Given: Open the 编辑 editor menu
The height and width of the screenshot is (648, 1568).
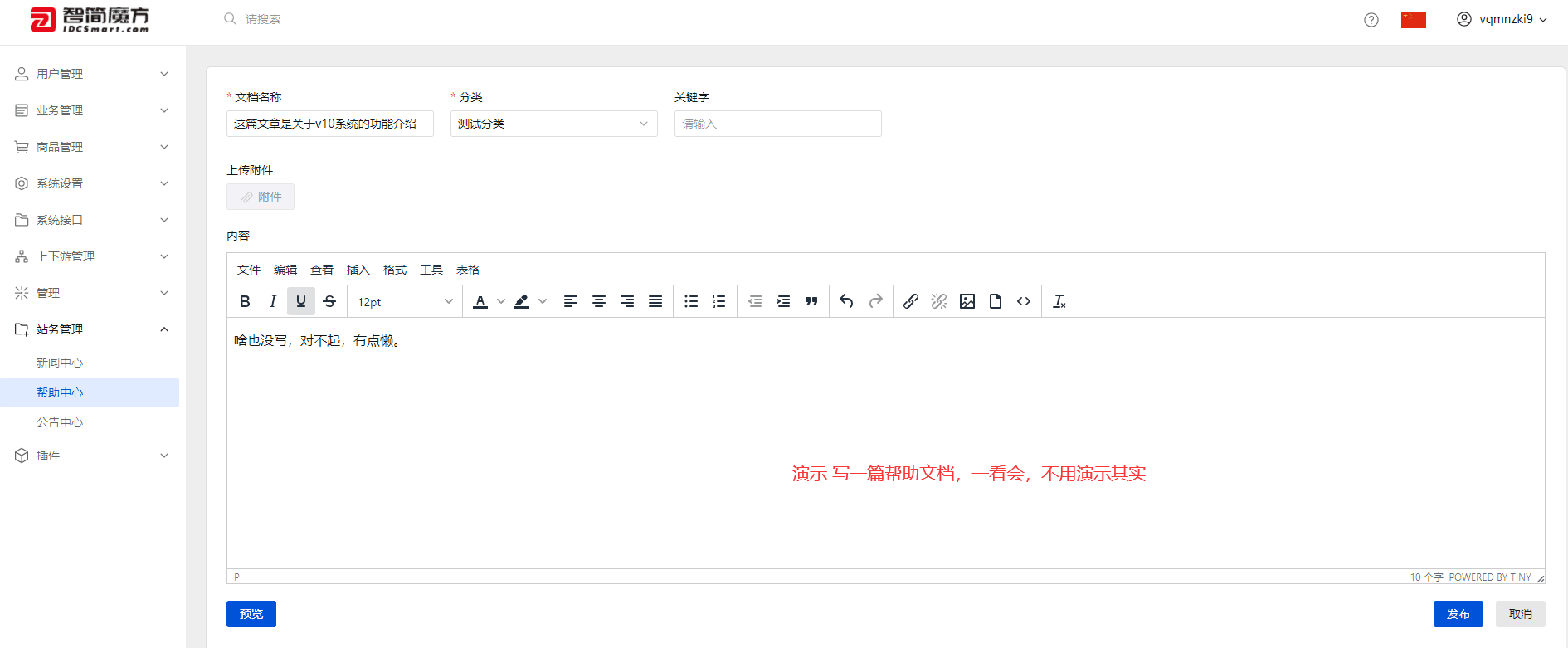Looking at the screenshot, I should coord(285,270).
